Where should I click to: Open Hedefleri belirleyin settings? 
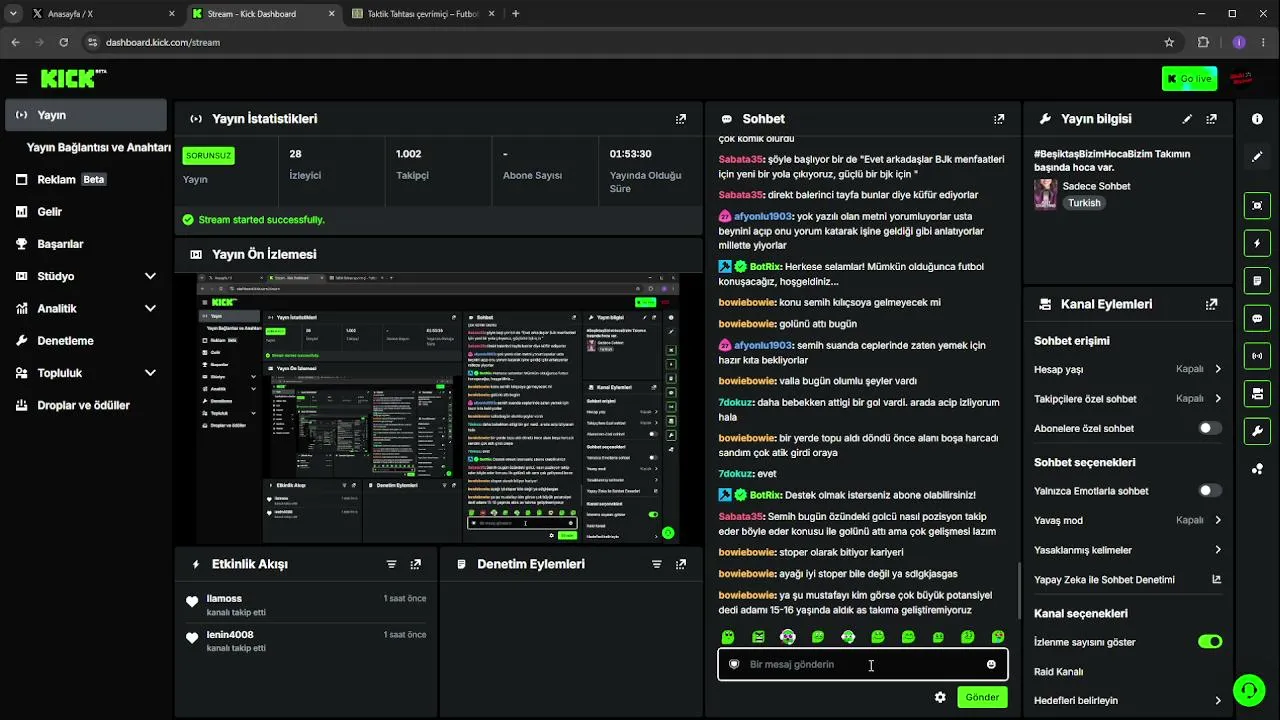tap(1128, 701)
